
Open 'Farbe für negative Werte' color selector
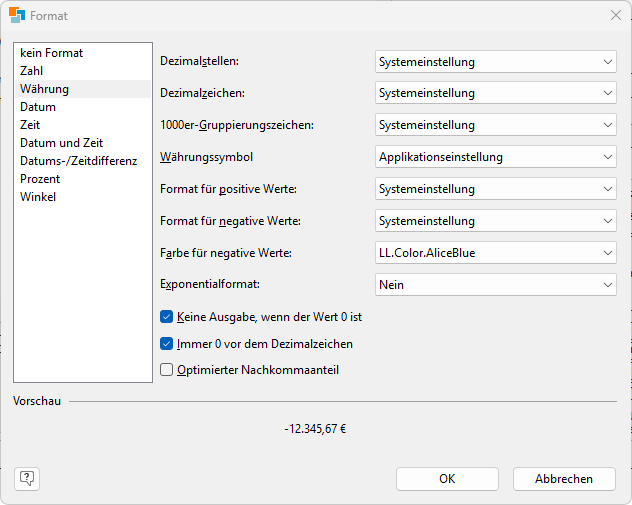click(495, 253)
